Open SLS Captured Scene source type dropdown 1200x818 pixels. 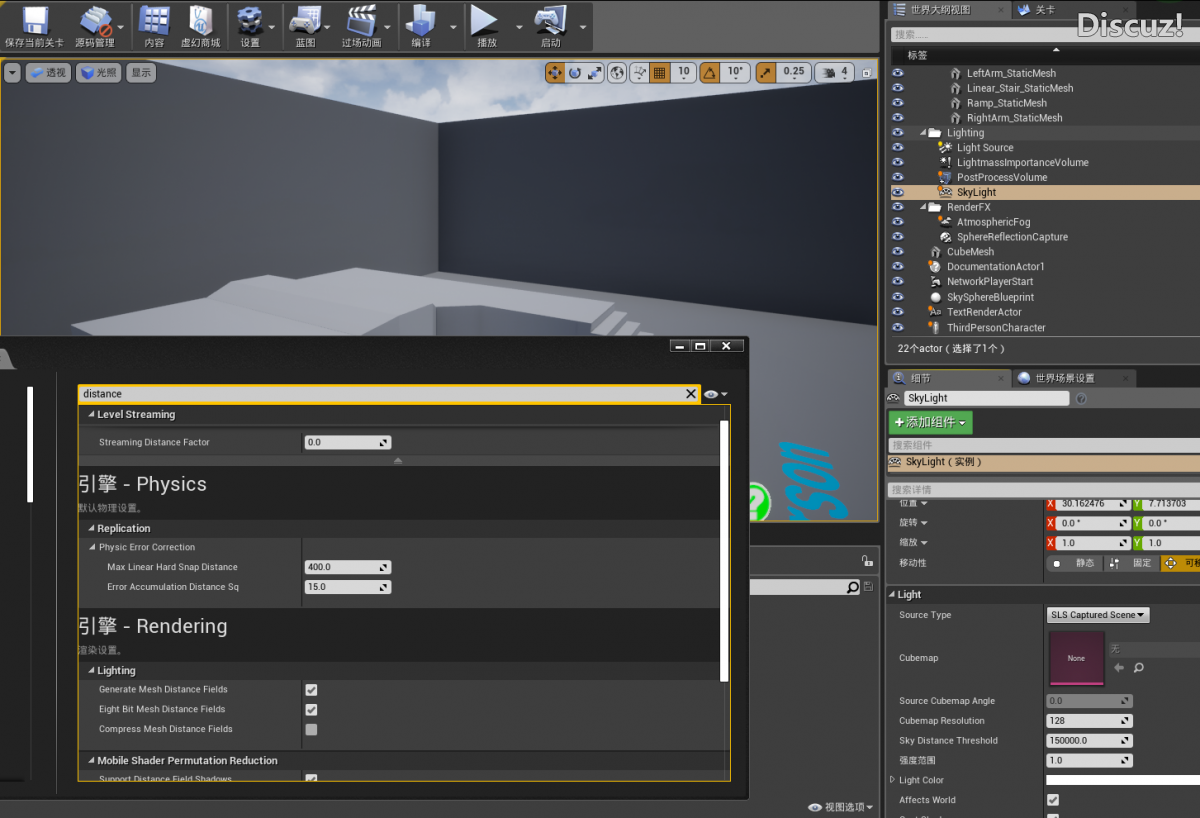pyautogui.click(x=1098, y=615)
